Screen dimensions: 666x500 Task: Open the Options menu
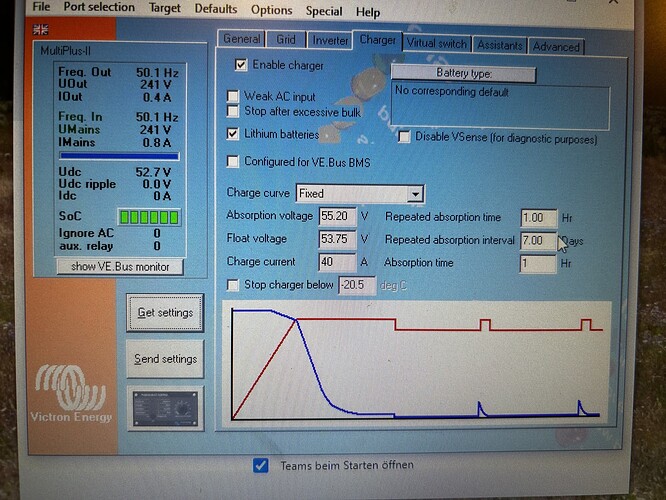click(x=271, y=10)
